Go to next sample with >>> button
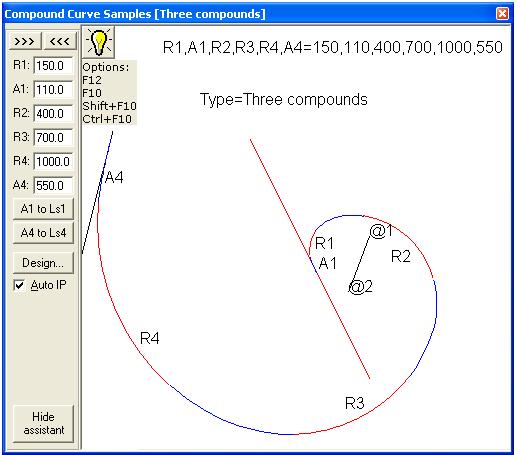This screenshot has width=515, height=455. pyautogui.click(x=25, y=41)
